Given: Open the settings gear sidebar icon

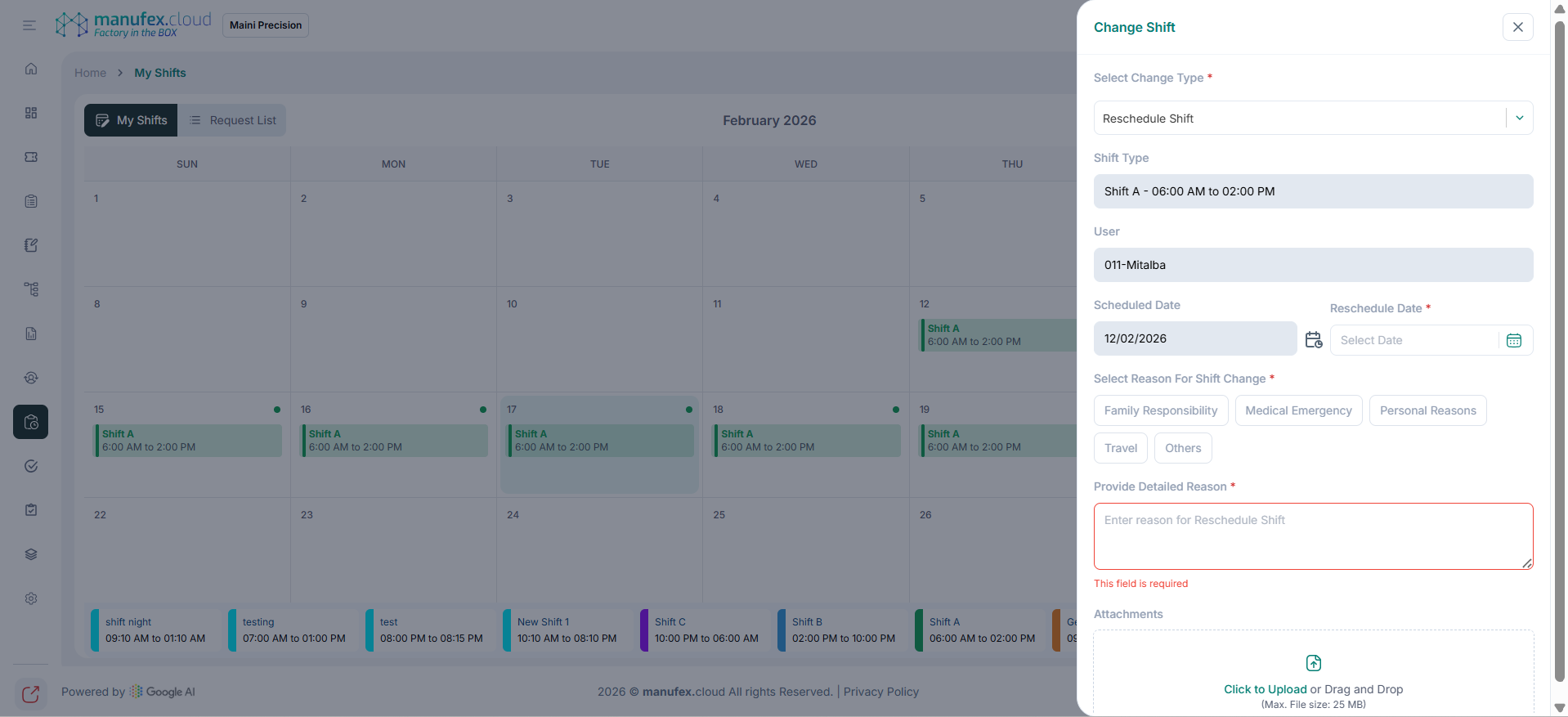Looking at the screenshot, I should (x=31, y=598).
